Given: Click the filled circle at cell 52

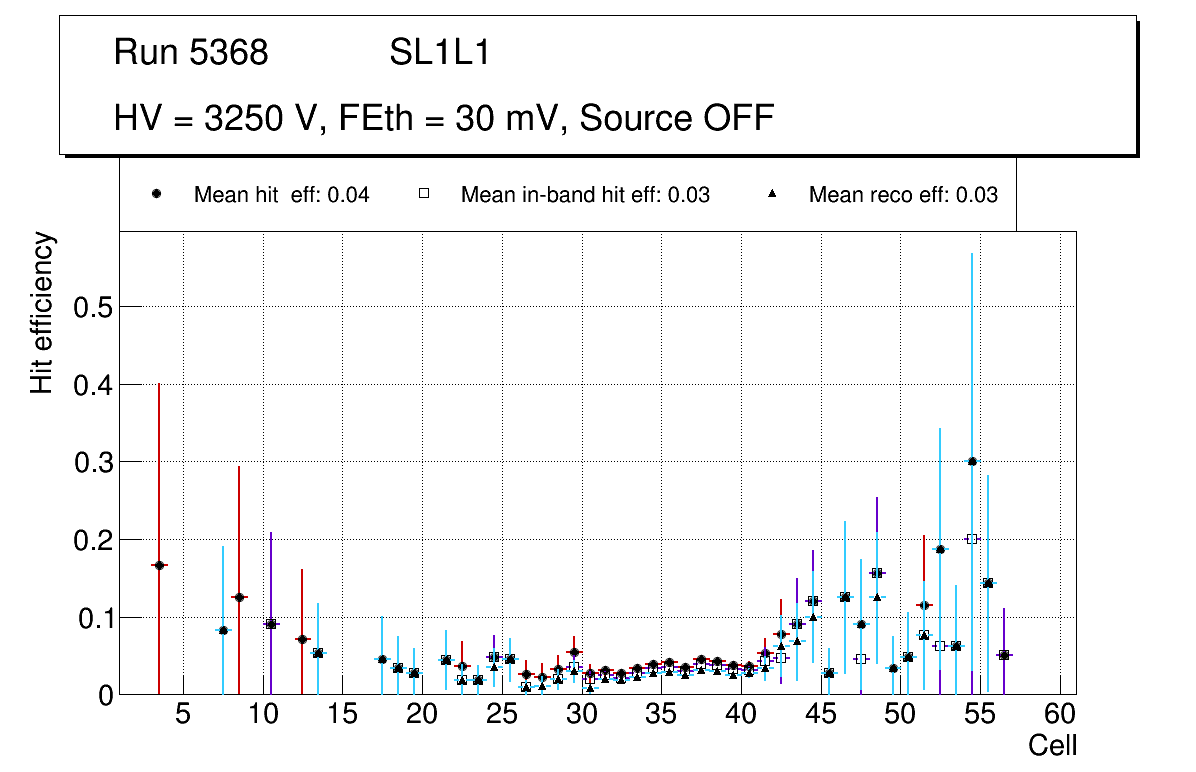Looking at the screenshot, I should pyautogui.click(x=940, y=549).
